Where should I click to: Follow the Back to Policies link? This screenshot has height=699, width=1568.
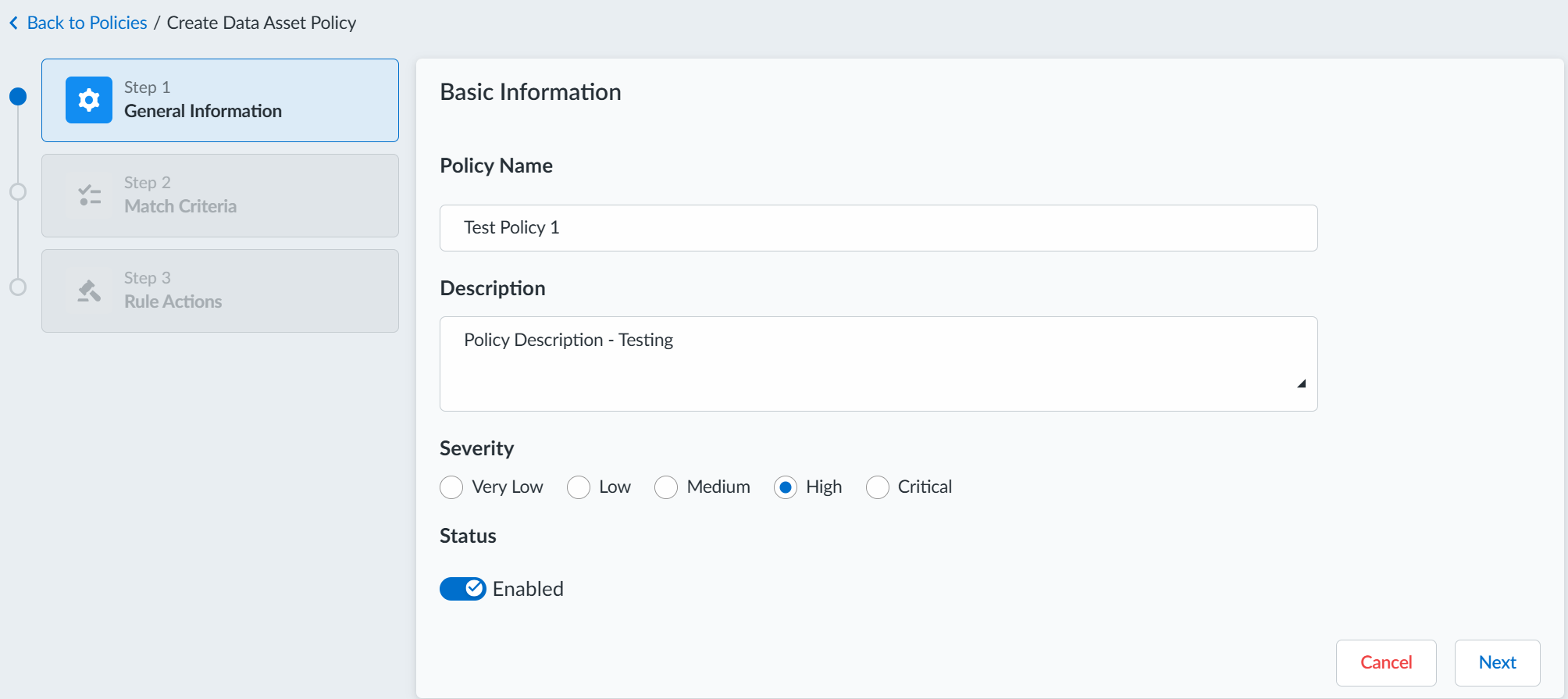point(87,23)
